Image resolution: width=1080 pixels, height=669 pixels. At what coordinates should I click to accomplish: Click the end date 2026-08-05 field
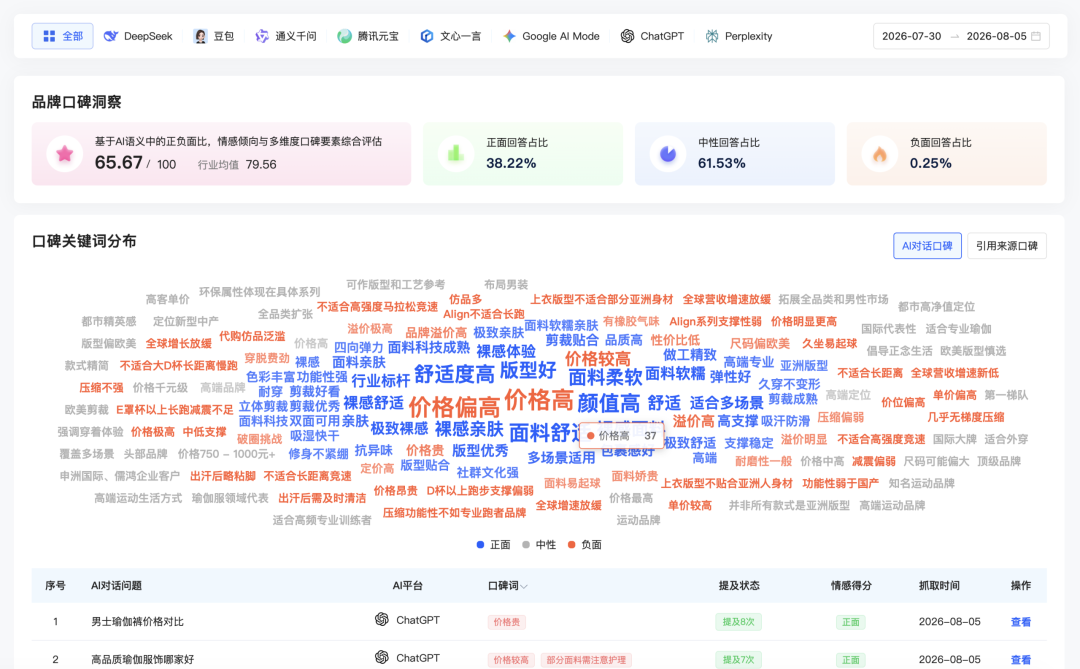point(996,36)
